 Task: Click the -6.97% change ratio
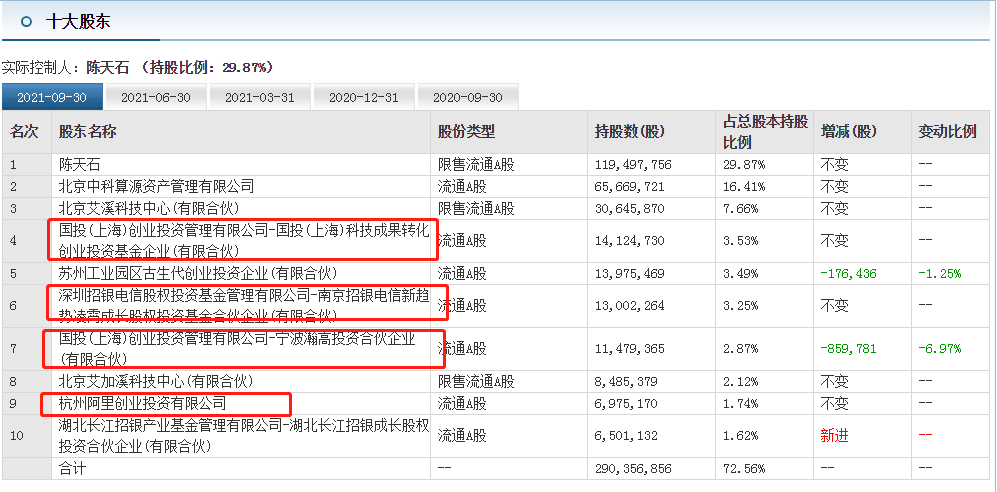(939, 349)
